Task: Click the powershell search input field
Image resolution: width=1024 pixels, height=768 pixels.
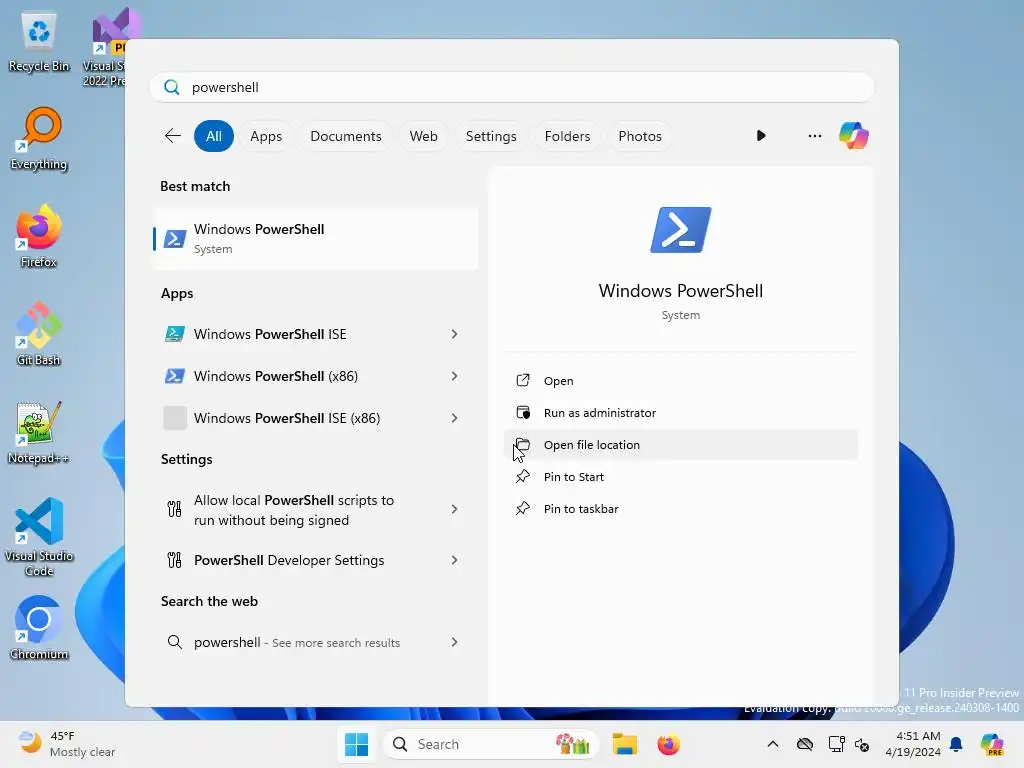Action: tap(512, 88)
